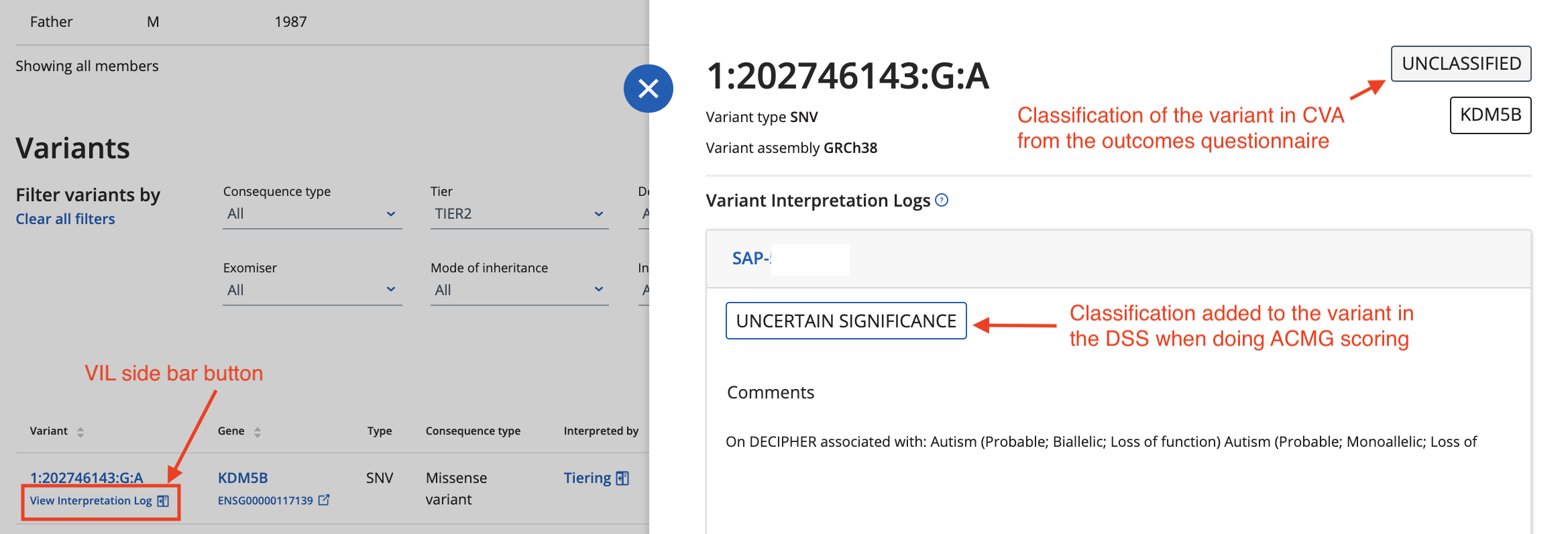The image size is (1568, 534).
Task: Click the 'Missense variant' consequence cell
Action: (x=456, y=488)
